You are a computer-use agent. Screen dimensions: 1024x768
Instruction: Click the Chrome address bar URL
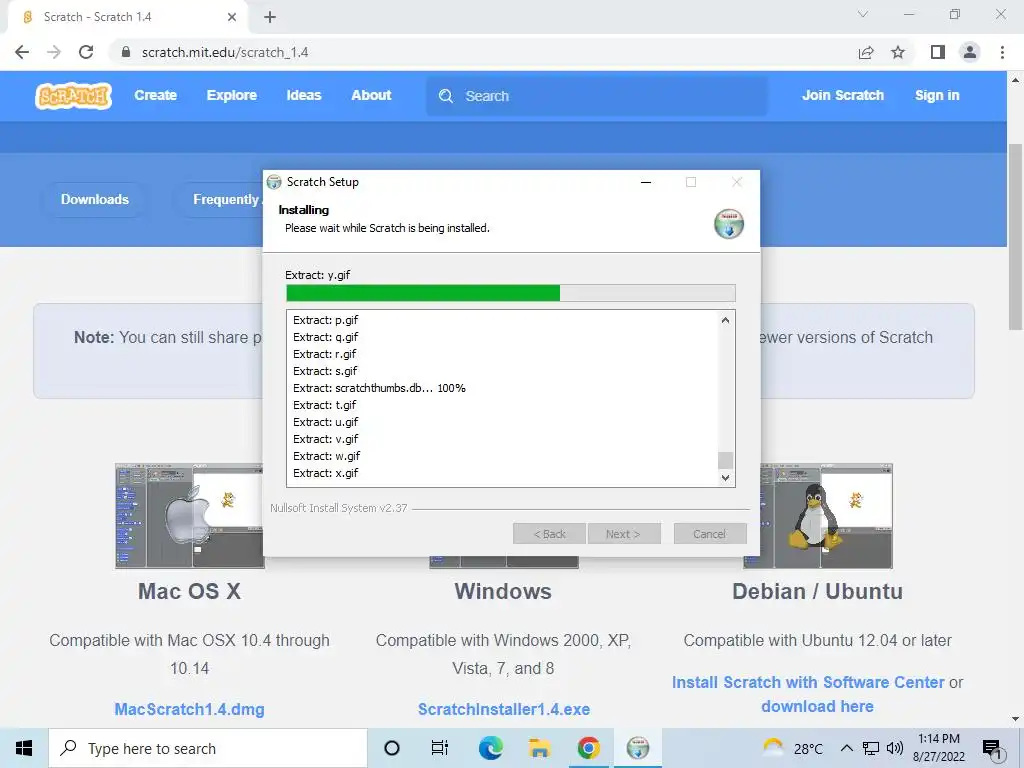225,52
